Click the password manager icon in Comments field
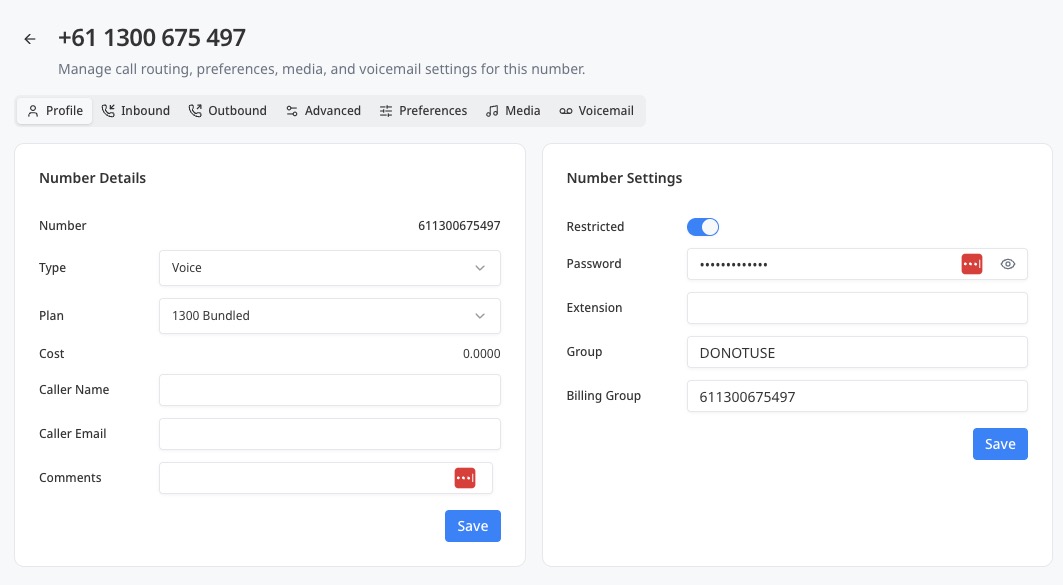1063x585 pixels. 464,478
